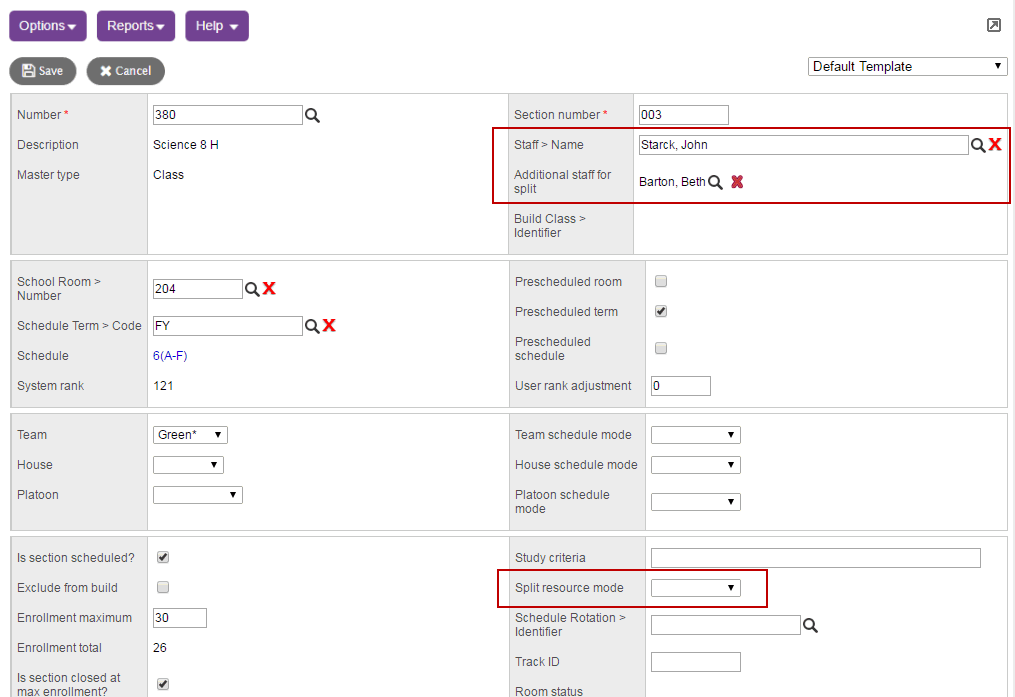This screenshot has height=697, width=1015.
Task: Remove Barton, Beth as additional staff
Action: [737, 182]
